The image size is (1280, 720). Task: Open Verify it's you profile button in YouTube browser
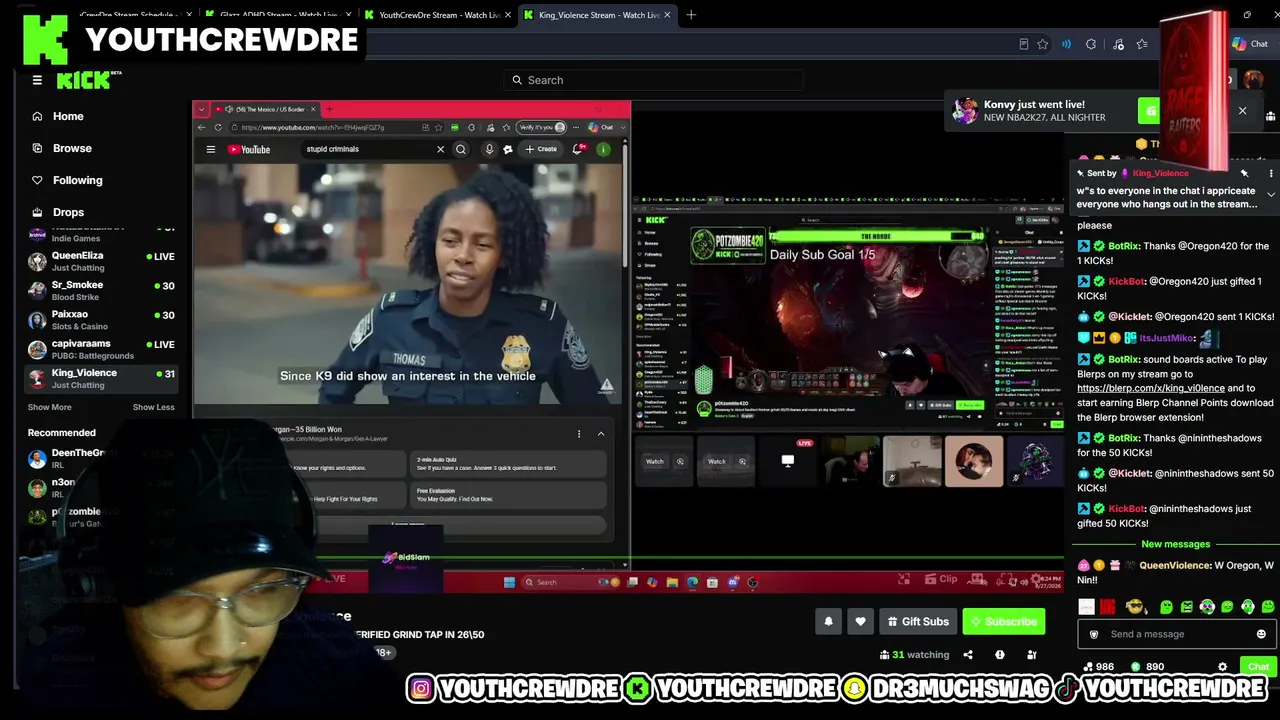click(543, 127)
